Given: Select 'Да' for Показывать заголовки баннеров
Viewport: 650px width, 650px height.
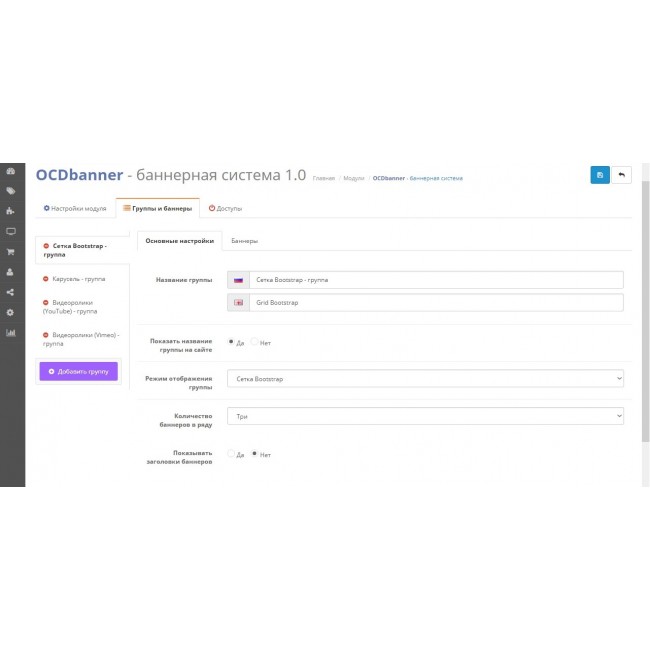Looking at the screenshot, I should (232, 454).
